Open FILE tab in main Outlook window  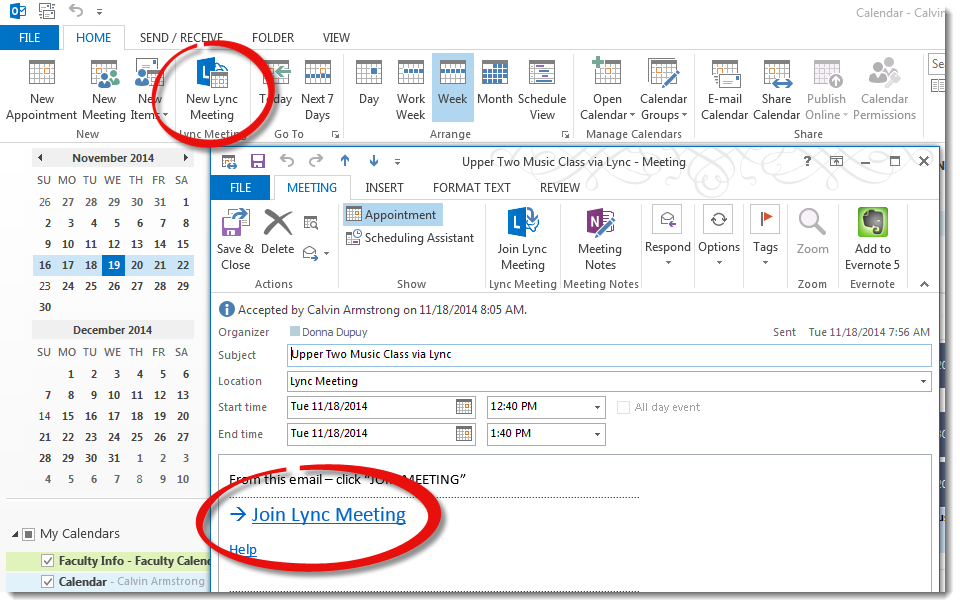[29, 37]
